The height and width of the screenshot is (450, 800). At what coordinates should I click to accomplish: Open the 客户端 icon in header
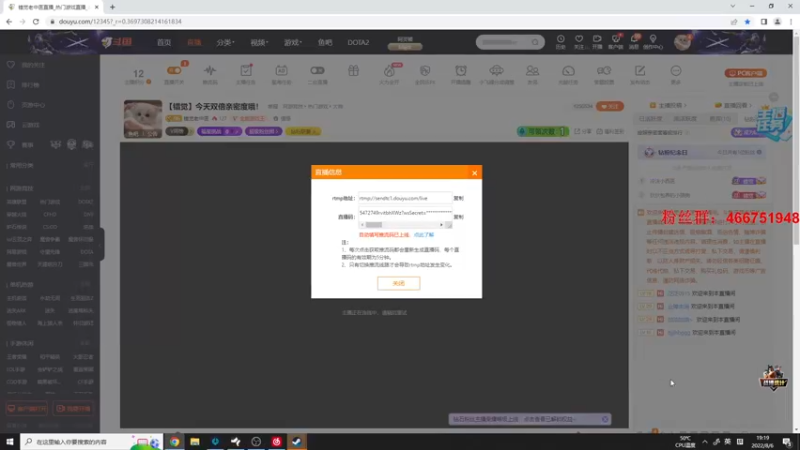click(x=616, y=42)
